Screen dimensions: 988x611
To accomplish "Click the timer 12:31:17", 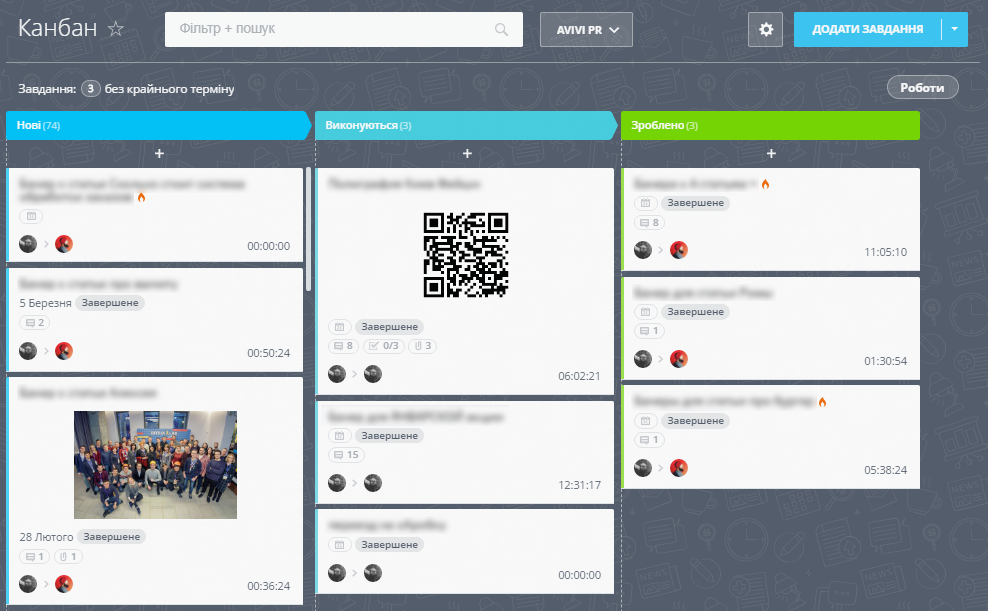I will click(579, 485).
